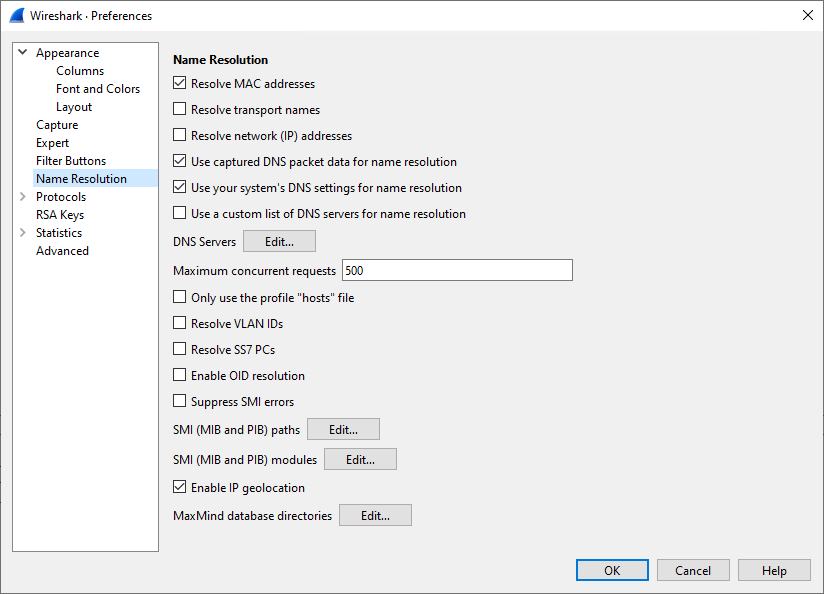Edit the SMI (MIB and PIB) paths

coord(343,428)
